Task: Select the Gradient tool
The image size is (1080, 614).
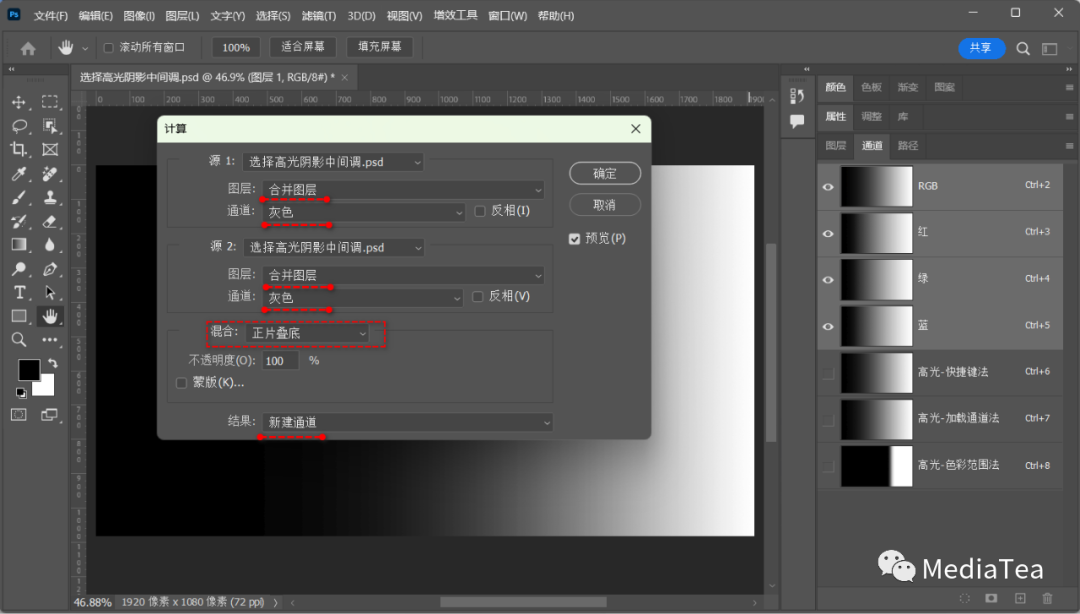Action: tap(19, 245)
